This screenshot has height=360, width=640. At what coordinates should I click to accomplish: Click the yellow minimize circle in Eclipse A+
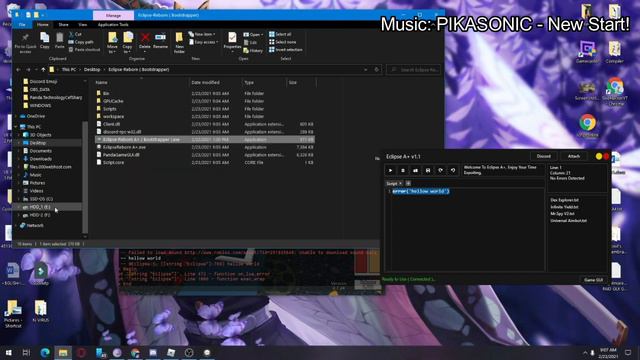tap(599, 156)
